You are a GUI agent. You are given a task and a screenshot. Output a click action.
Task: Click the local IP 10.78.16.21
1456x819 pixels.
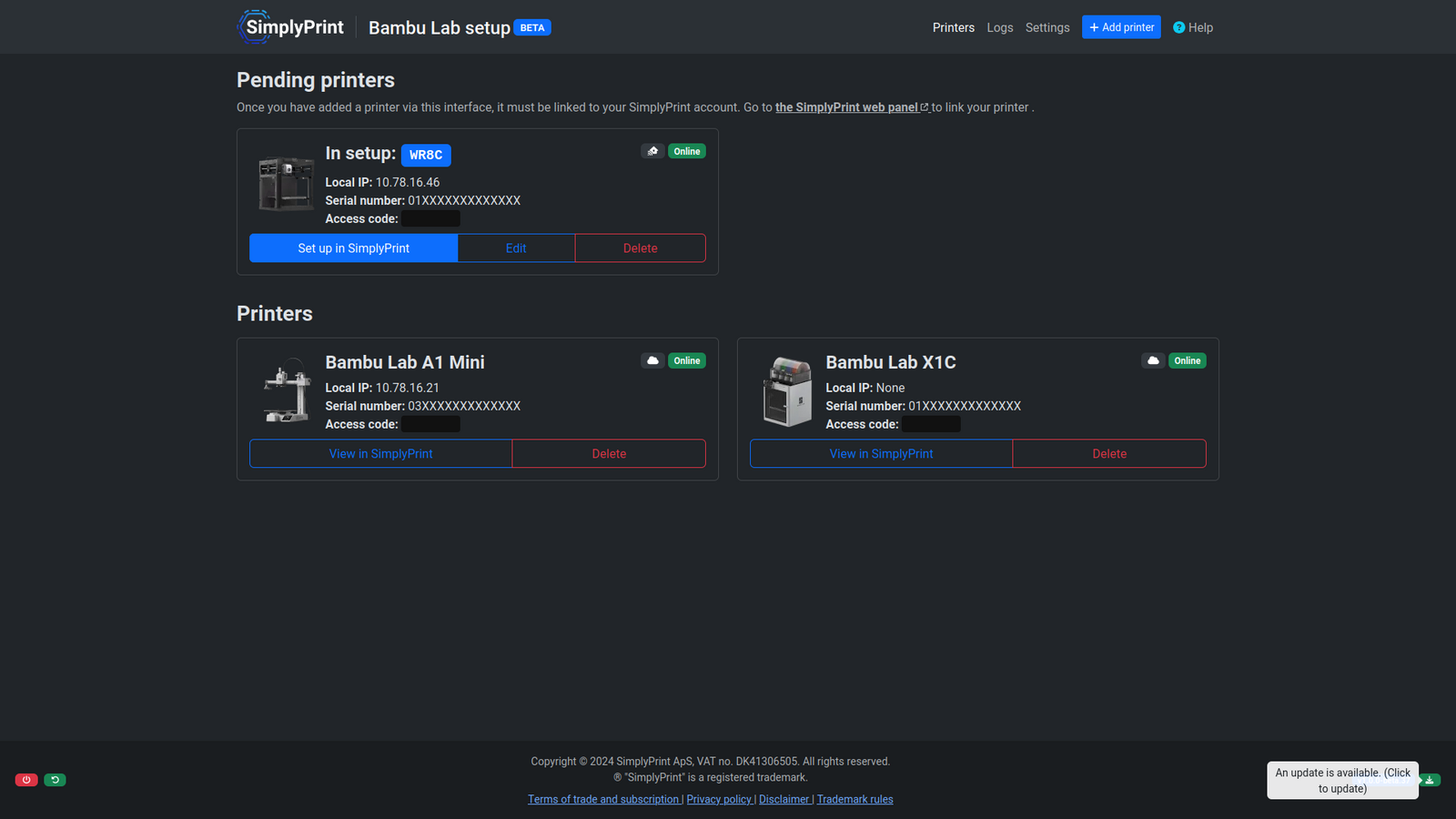(408, 388)
